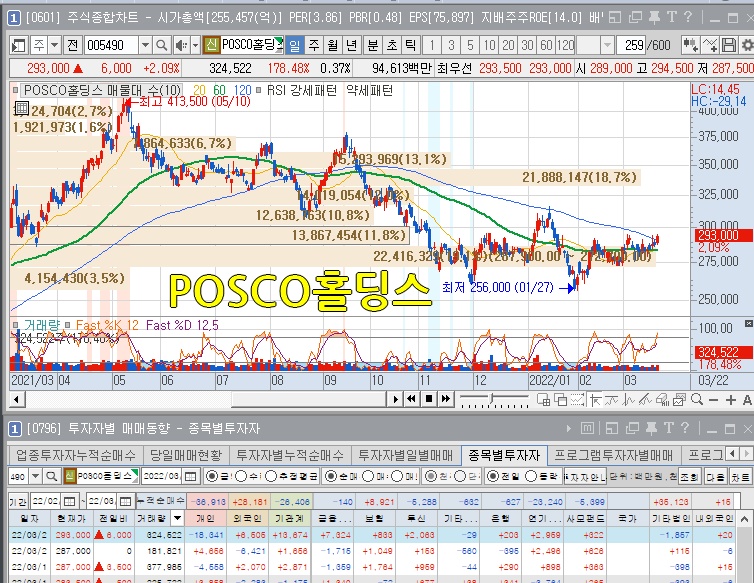754x583 pixels.
Task: Open the dropdown arrow next to speaker icon
Action: coord(195,46)
